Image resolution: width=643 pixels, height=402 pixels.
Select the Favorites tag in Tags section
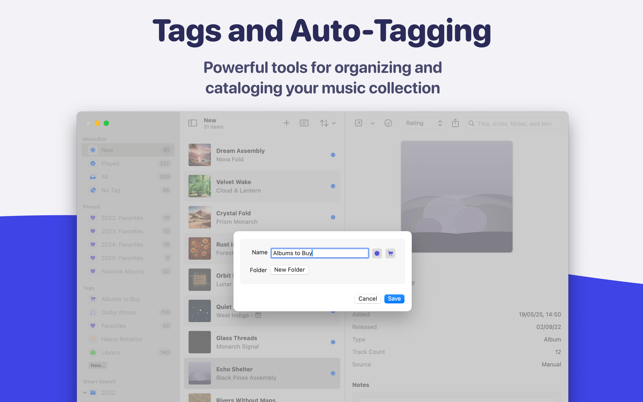click(128, 326)
